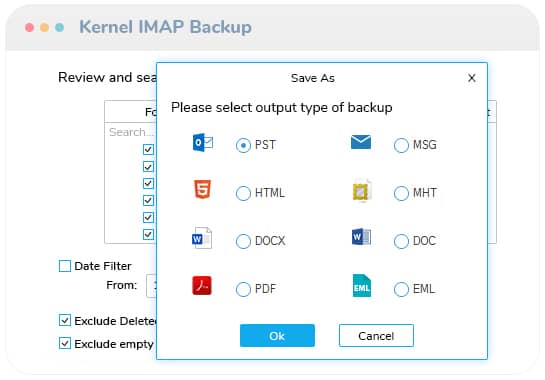Screen dimensions: 545x380
Task: Click the MHT file icon
Action: (361, 190)
